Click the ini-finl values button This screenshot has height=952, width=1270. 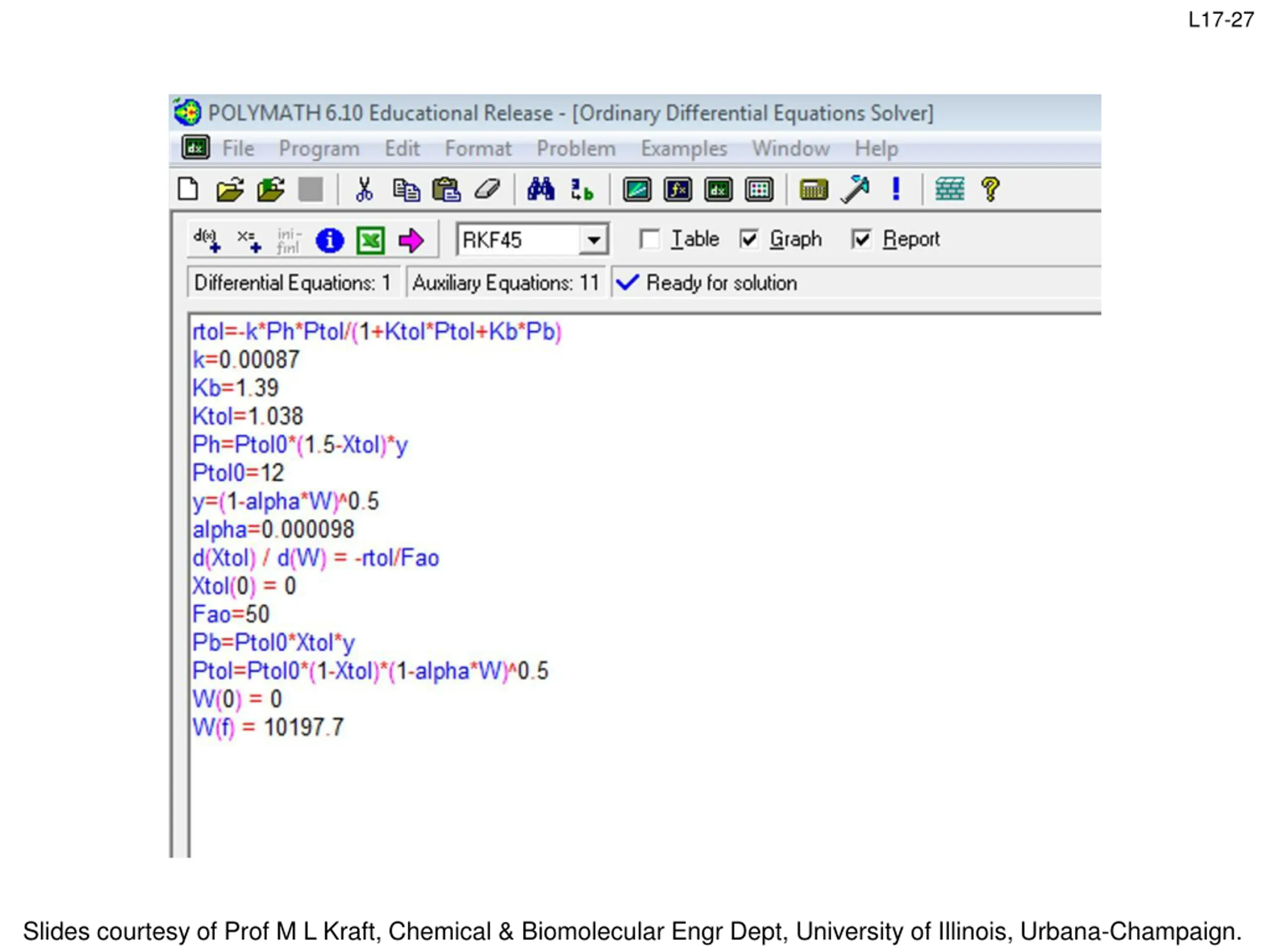point(288,240)
